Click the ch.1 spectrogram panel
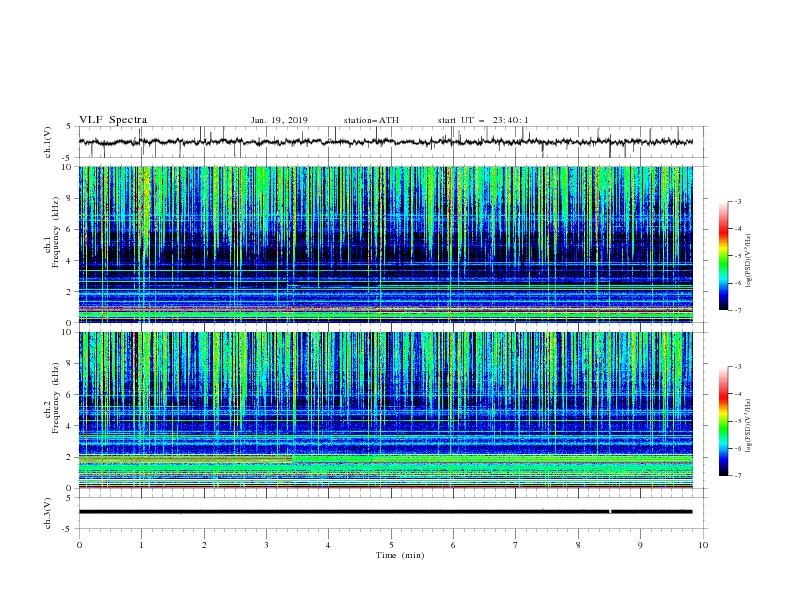This screenshot has width=792, height=612. click(385, 244)
